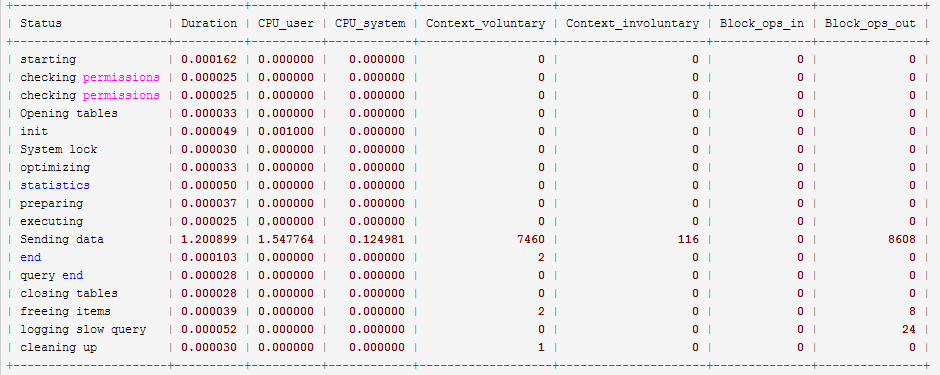
Task: Select CPU_system value 0.124981
Action: click(x=377, y=239)
